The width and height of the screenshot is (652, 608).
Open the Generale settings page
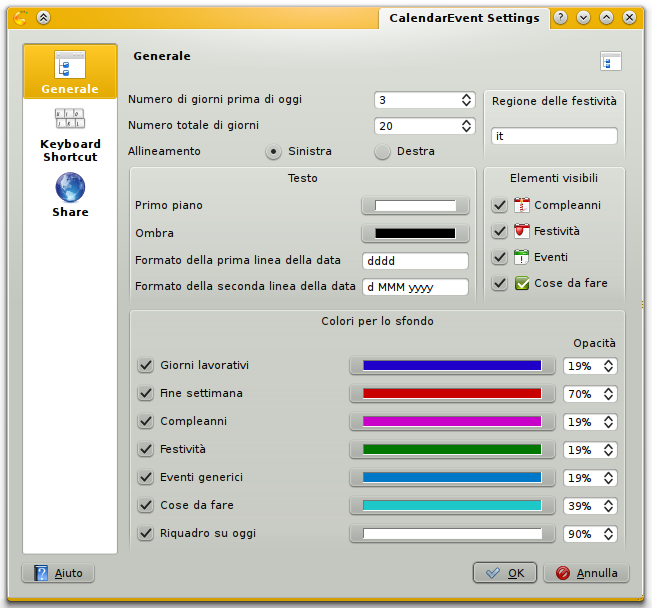pos(70,72)
